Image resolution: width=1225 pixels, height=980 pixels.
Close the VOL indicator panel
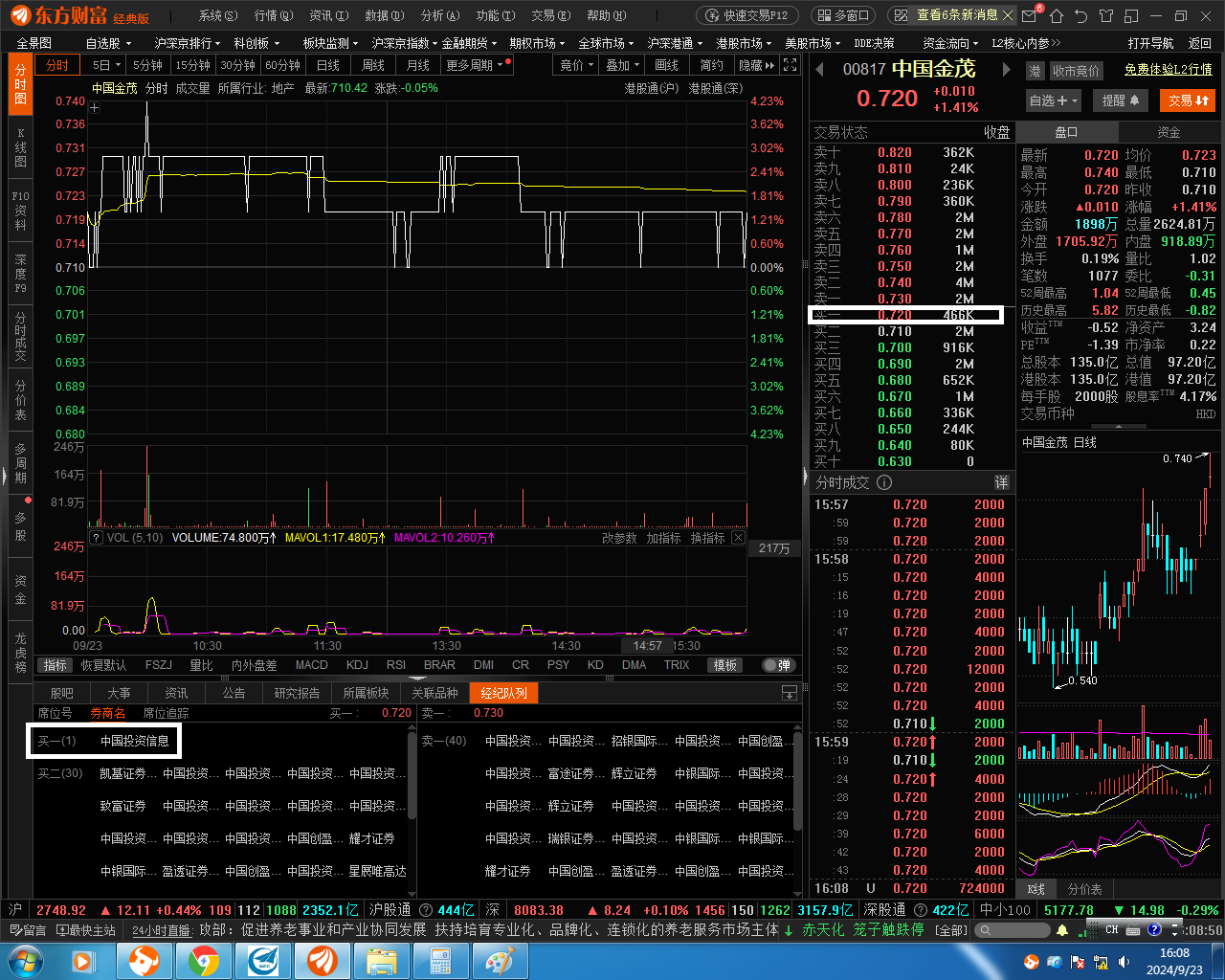tap(738, 538)
